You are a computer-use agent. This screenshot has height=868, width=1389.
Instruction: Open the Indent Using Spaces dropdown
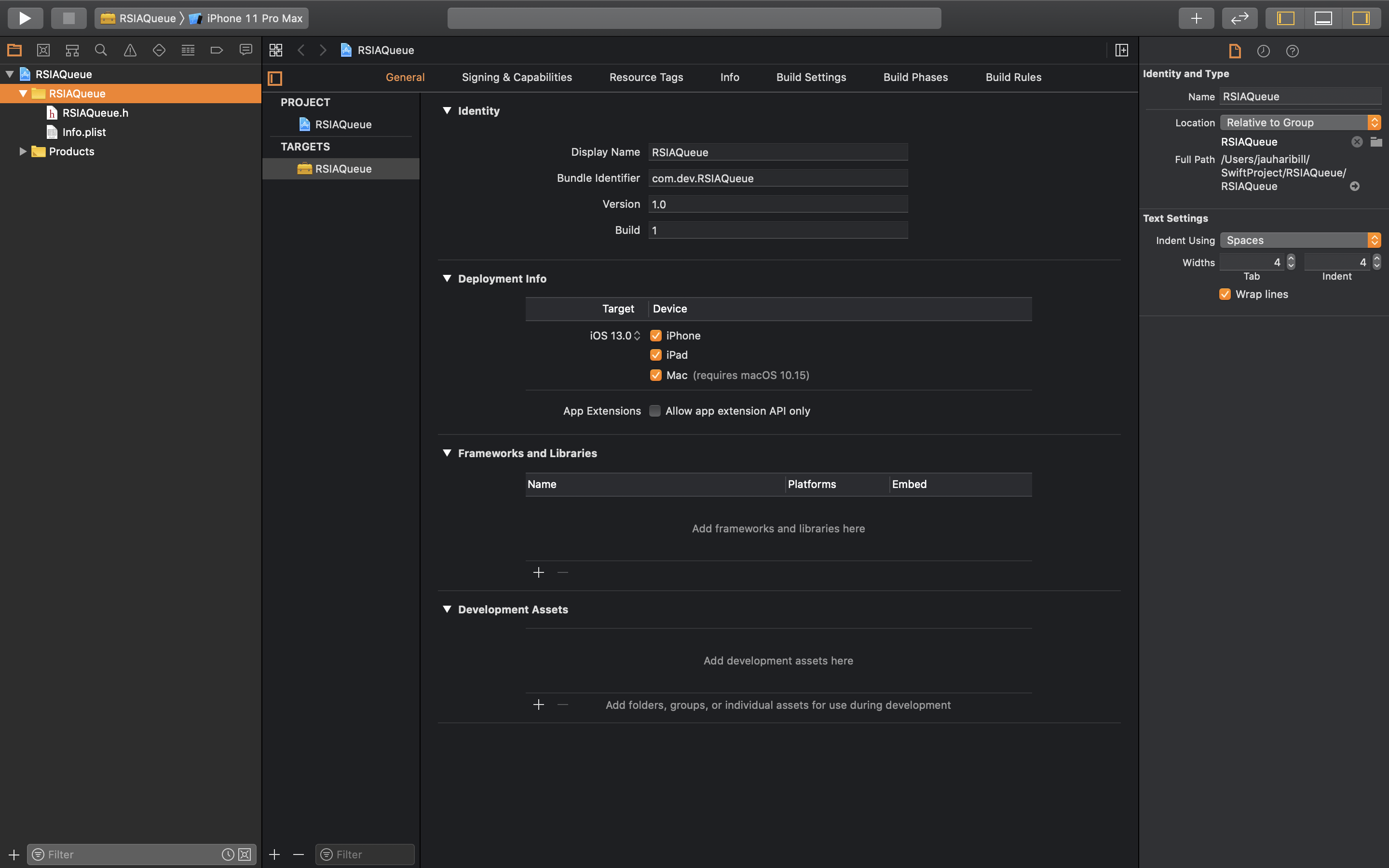pos(1300,241)
